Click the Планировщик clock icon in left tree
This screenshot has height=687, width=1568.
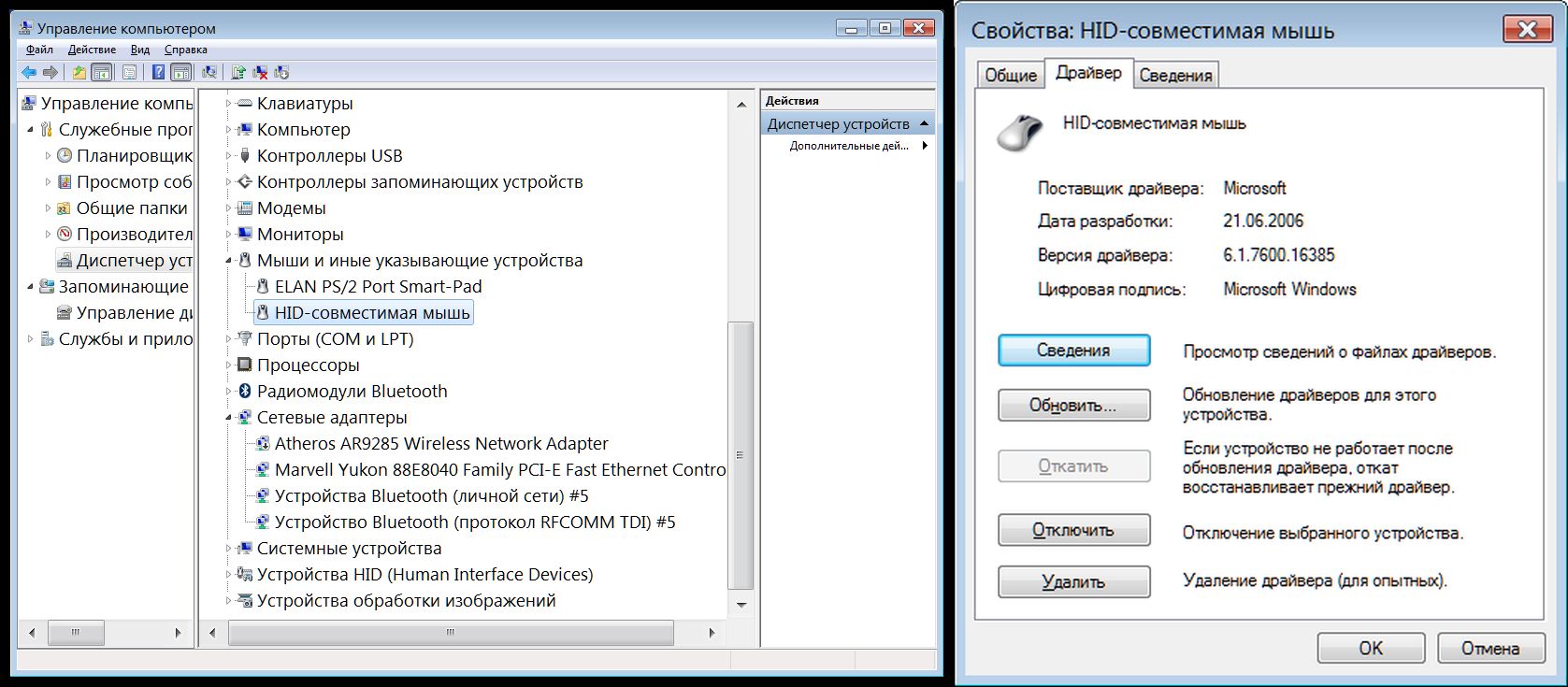(x=65, y=156)
